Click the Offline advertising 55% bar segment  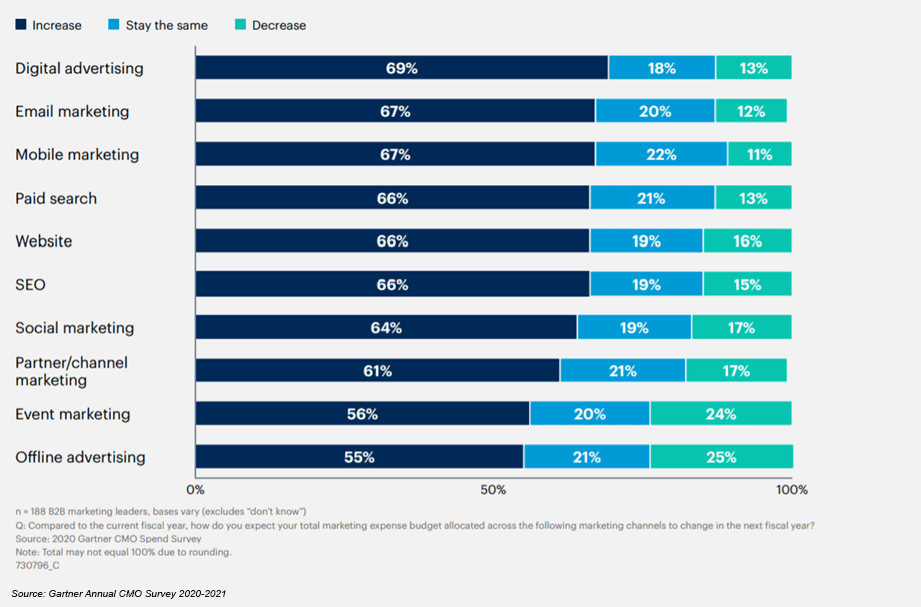click(359, 457)
